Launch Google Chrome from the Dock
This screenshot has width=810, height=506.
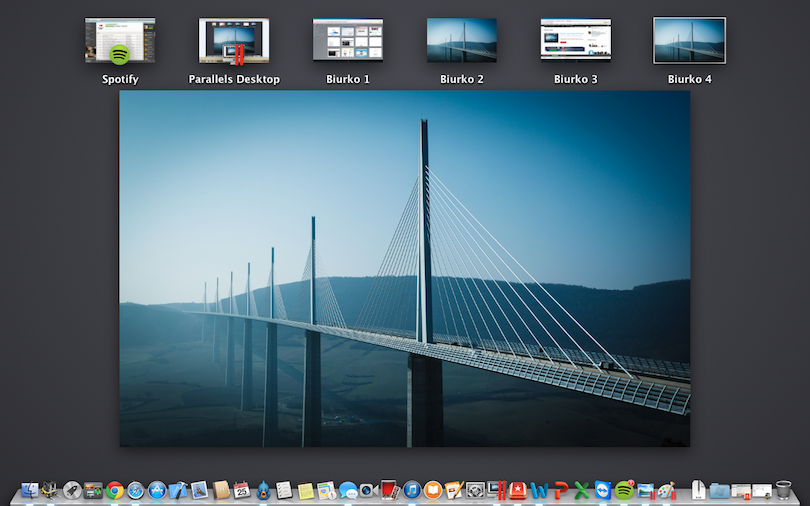pyautogui.click(x=115, y=490)
